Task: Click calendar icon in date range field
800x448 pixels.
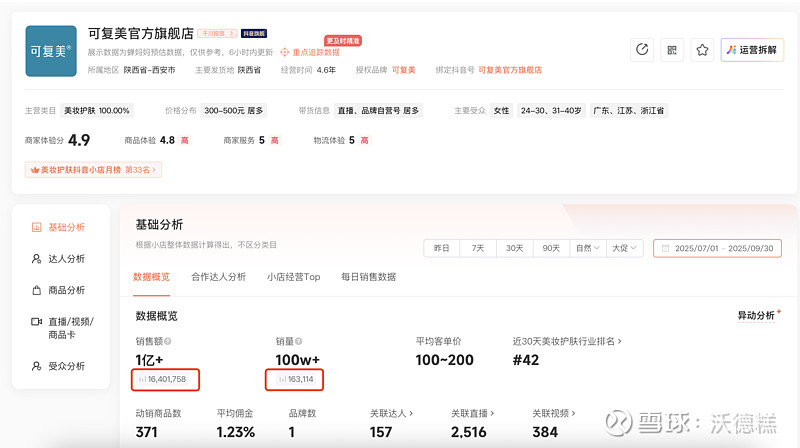Action: 665,248
